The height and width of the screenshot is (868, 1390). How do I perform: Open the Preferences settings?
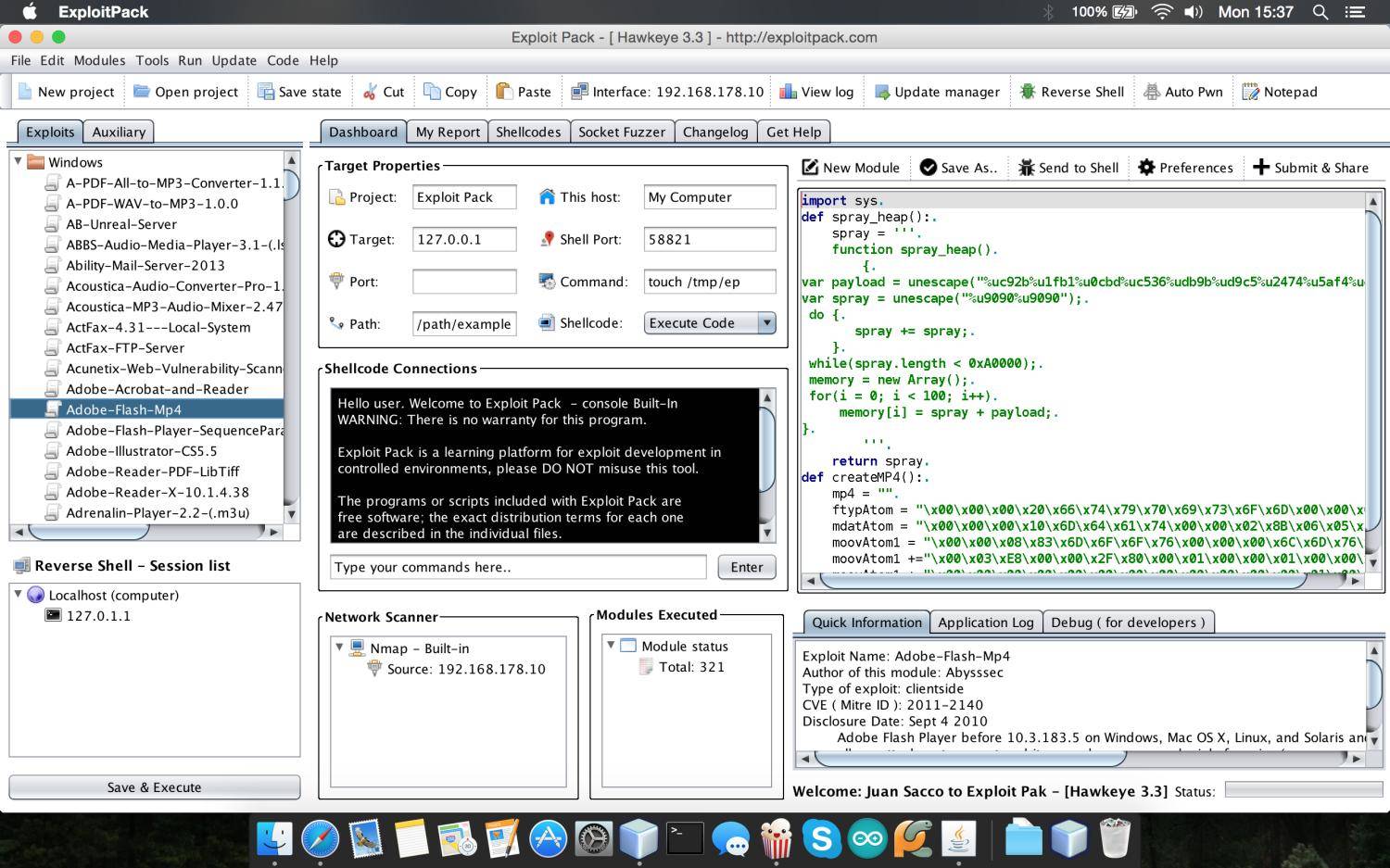[1185, 168]
